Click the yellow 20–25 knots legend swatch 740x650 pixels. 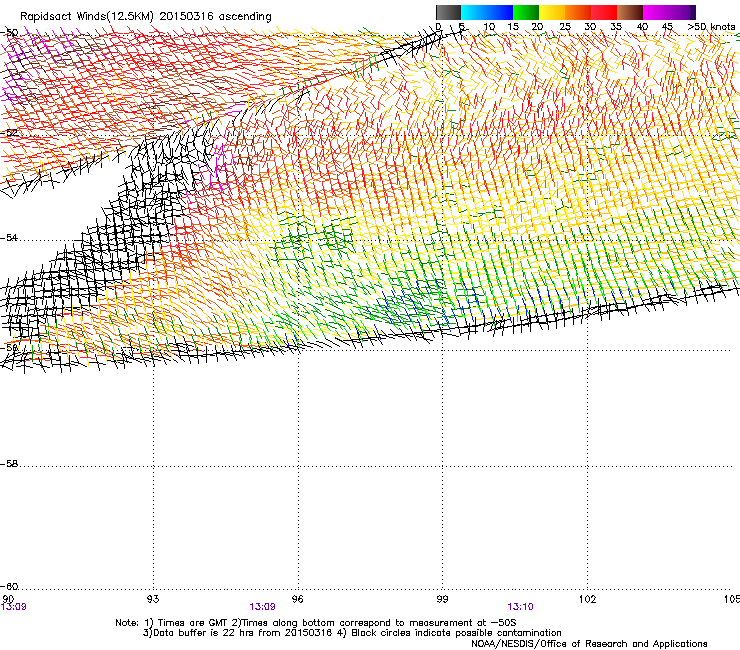tap(552, 12)
